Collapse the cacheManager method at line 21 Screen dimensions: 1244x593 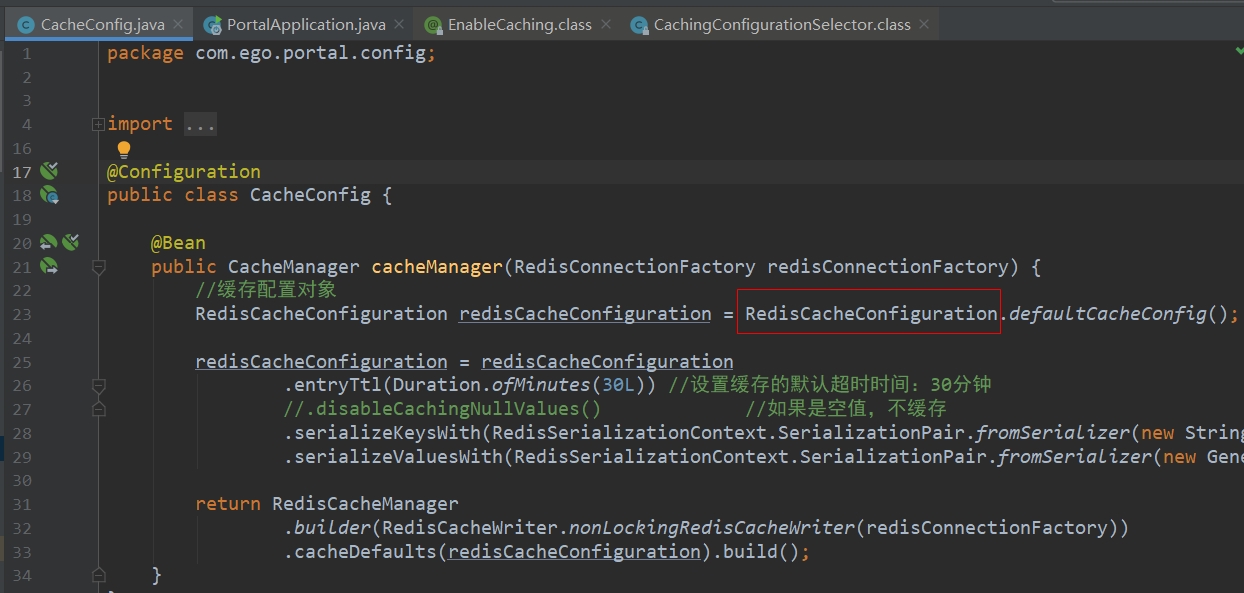pyautogui.click(x=98, y=267)
